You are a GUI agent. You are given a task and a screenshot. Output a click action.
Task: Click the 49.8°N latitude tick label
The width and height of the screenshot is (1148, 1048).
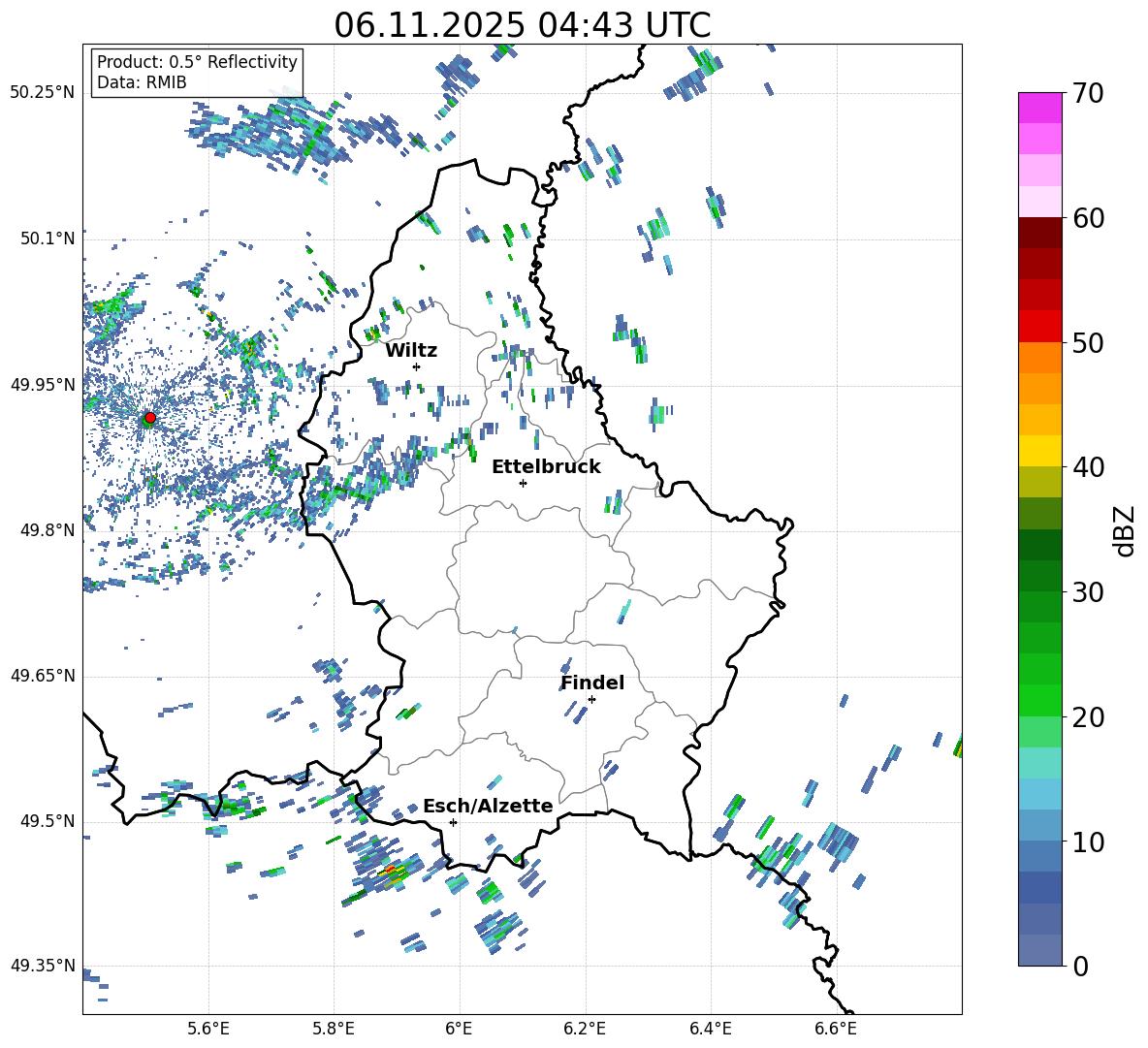click(x=48, y=530)
